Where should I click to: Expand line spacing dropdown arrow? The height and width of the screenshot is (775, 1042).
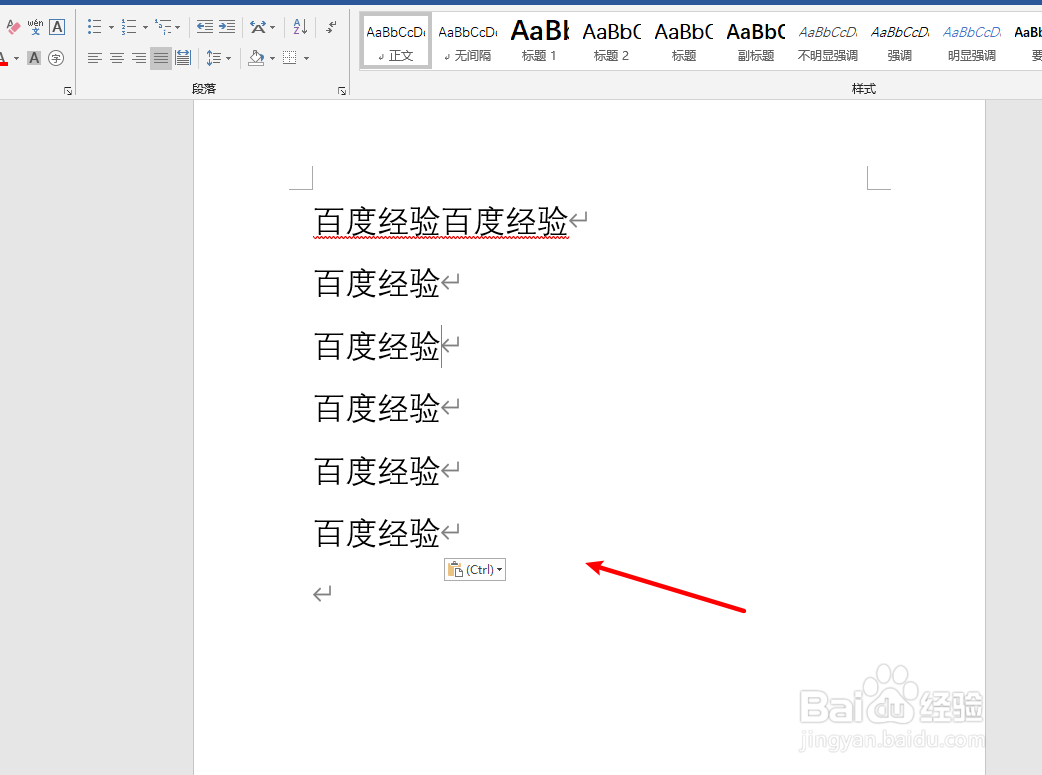click(229, 58)
